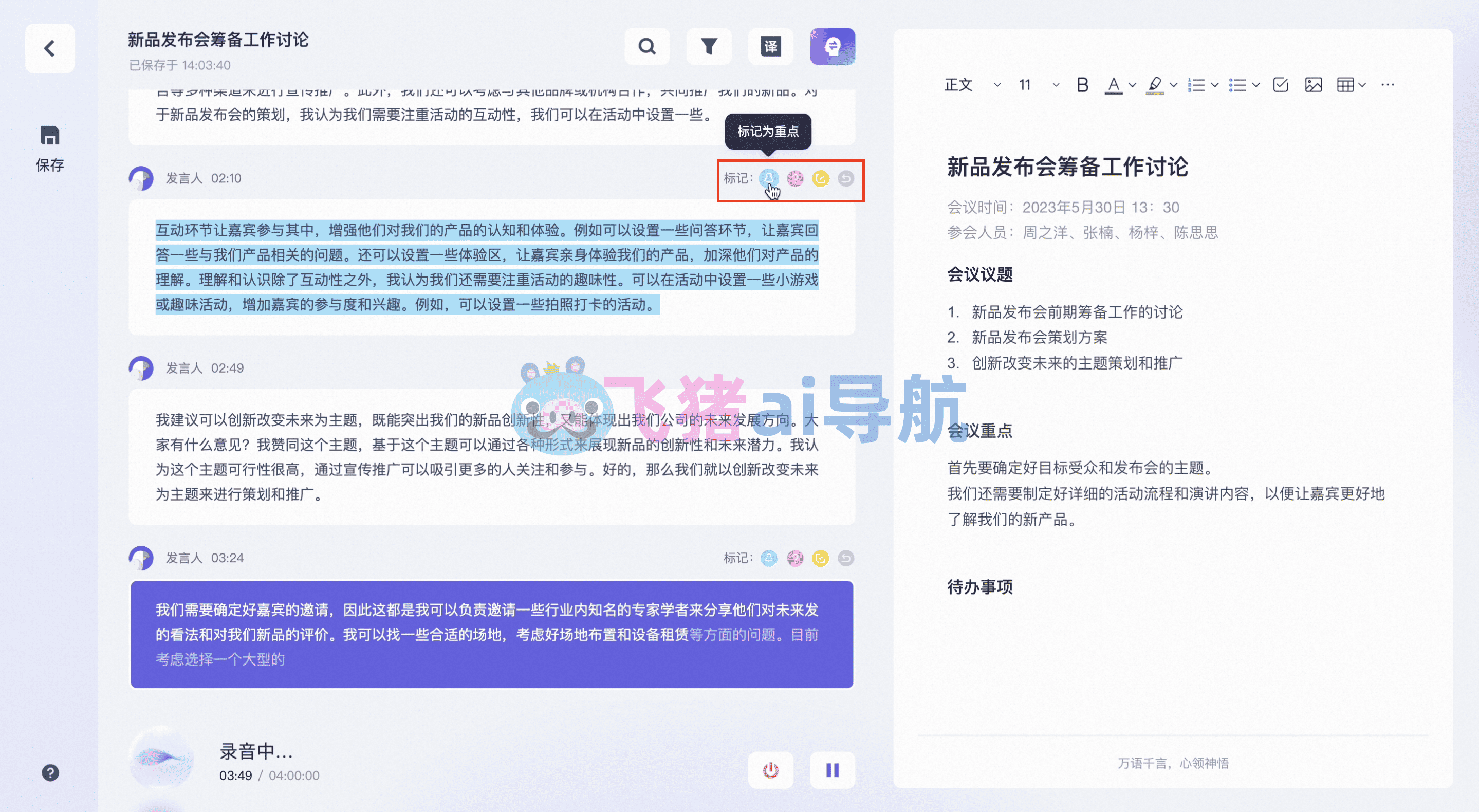Image resolution: width=1479 pixels, height=812 pixels.
Task: Click the 参会人员 attendee line
Action: pos(1082,233)
